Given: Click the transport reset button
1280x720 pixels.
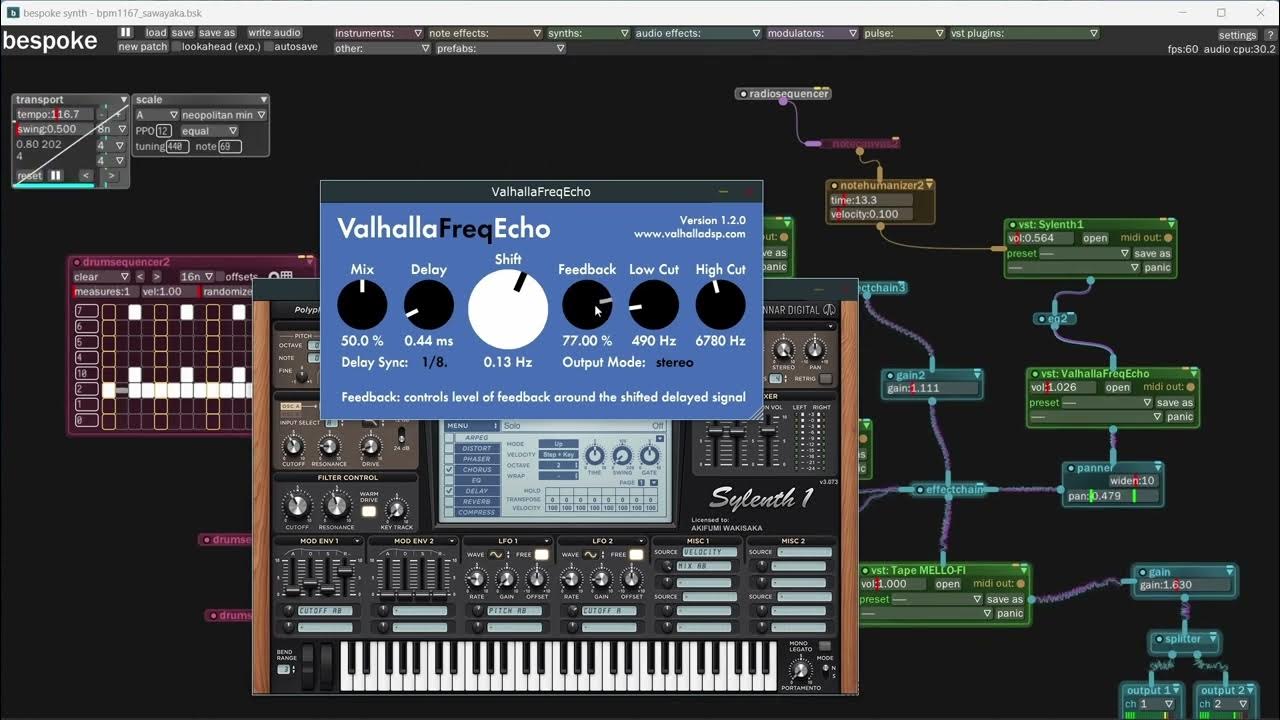Looking at the screenshot, I should [x=30, y=176].
